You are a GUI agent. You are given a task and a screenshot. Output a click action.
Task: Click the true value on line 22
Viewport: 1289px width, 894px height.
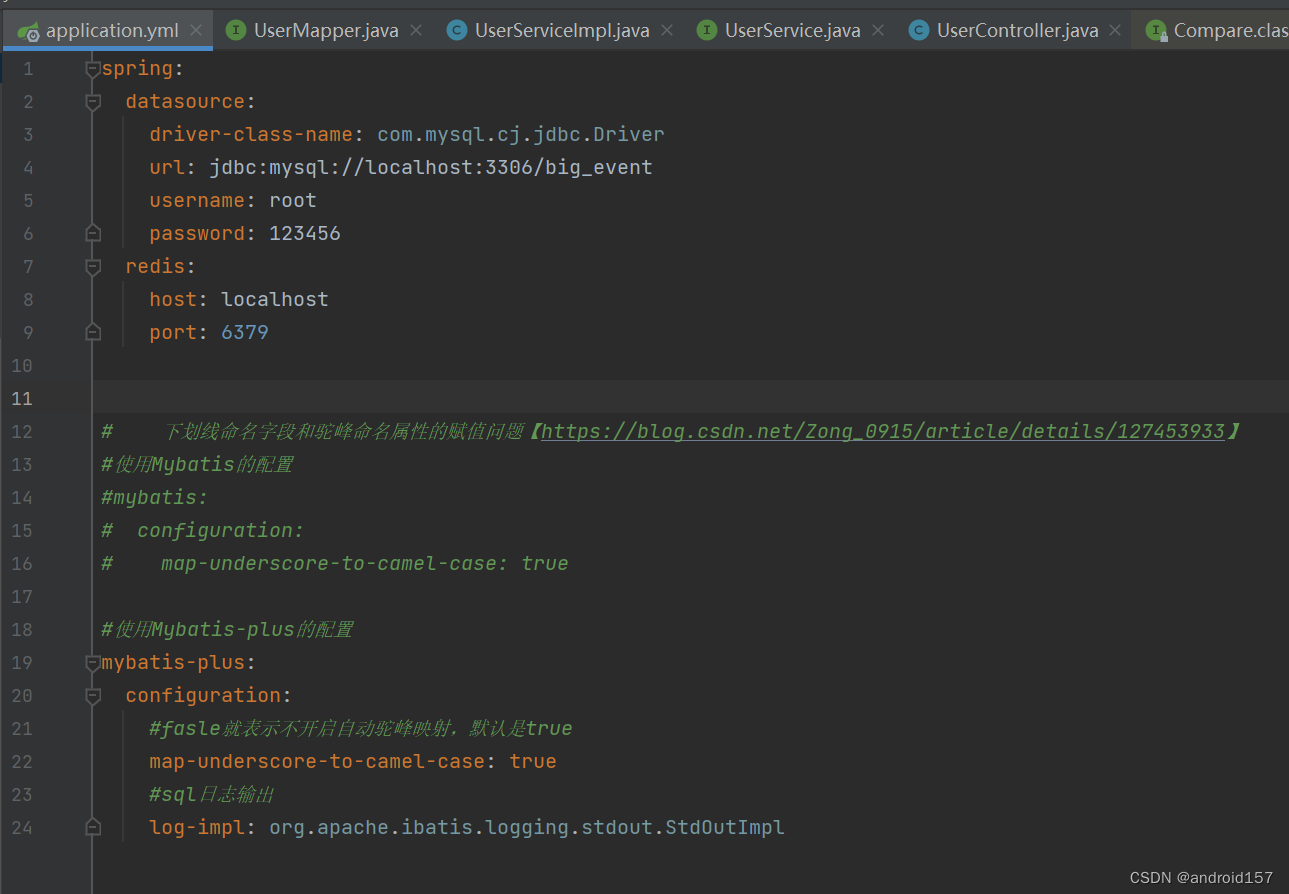click(533, 761)
